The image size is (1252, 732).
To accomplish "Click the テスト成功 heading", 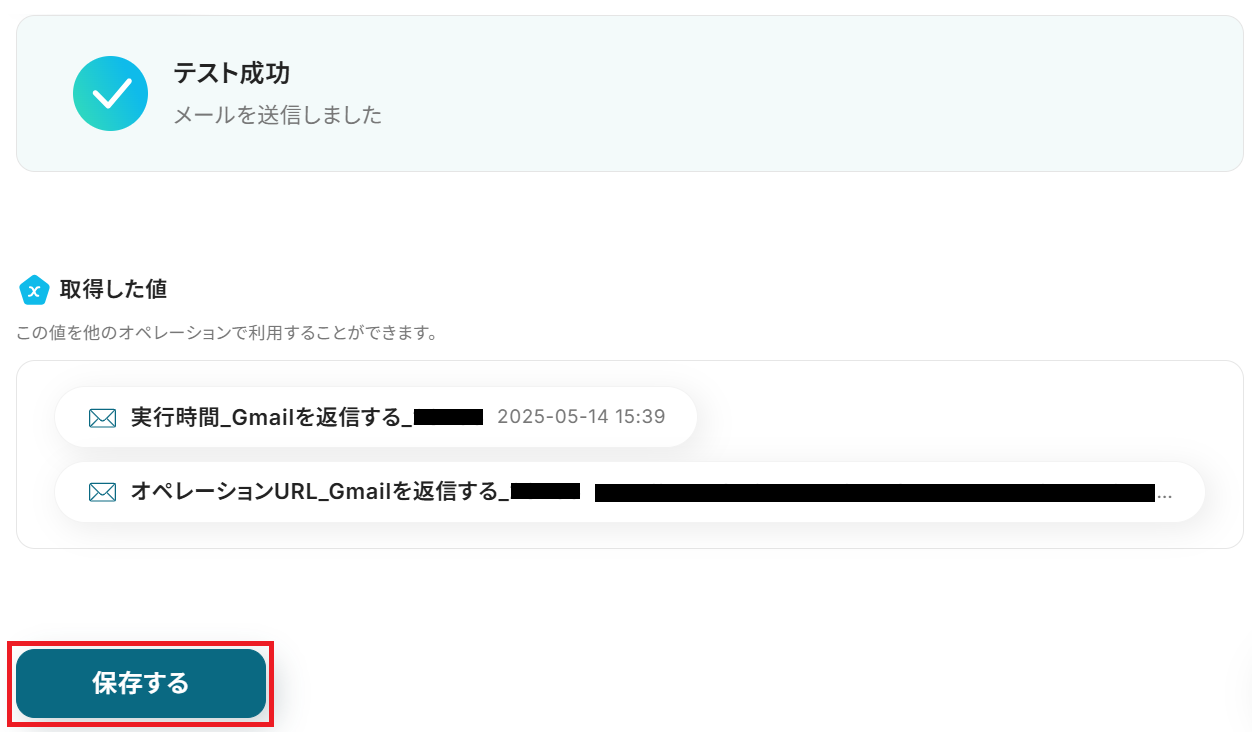I will pos(231,73).
